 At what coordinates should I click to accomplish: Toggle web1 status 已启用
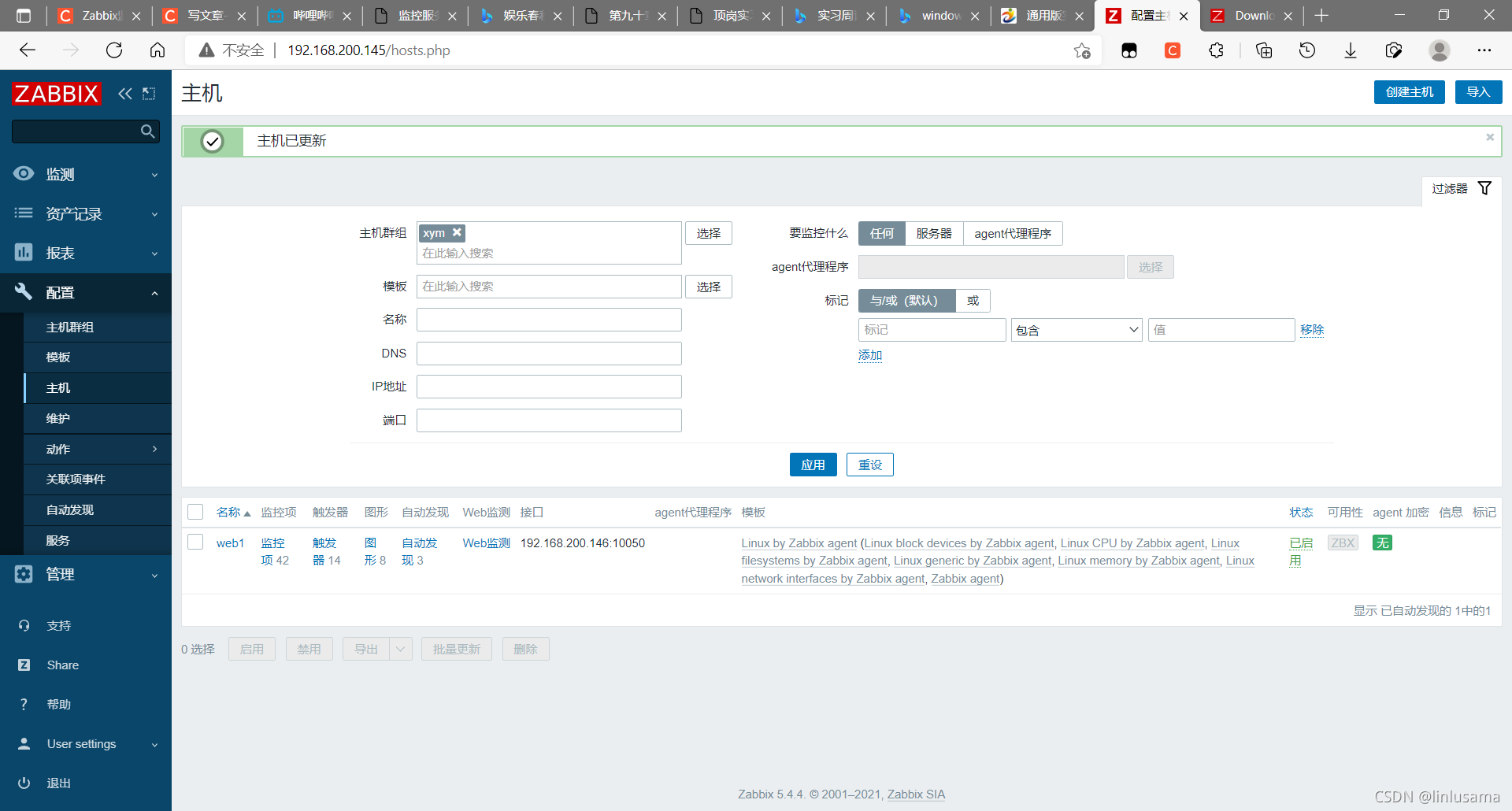click(x=1301, y=551)
